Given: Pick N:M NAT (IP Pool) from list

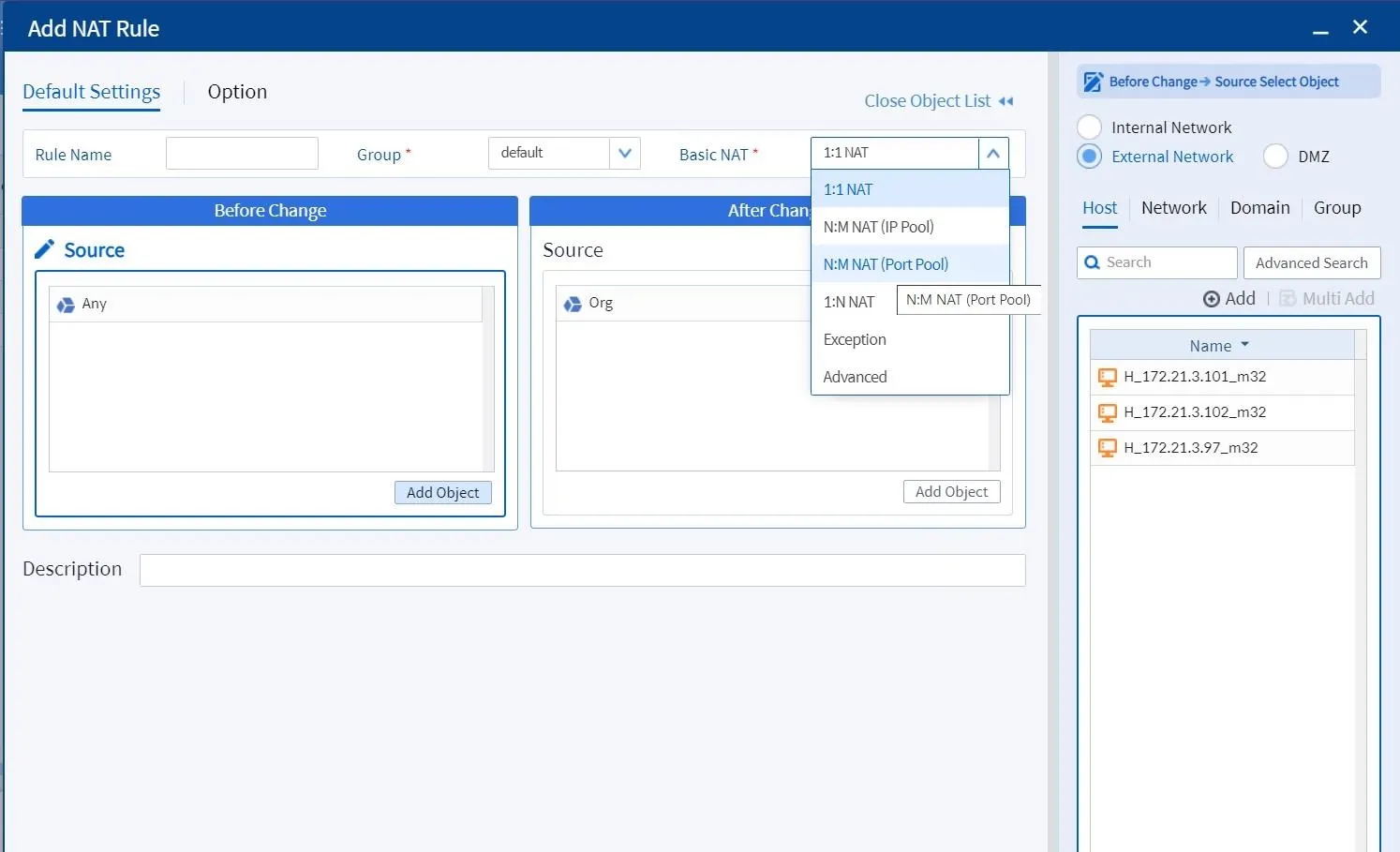Looking at the screenshot, I should coord(878,227).
